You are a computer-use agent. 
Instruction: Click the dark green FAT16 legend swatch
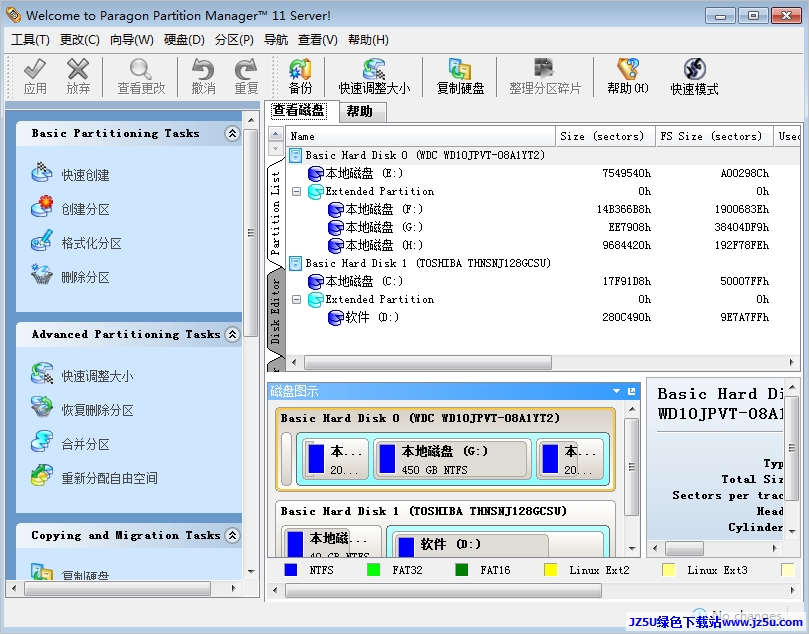462,570
